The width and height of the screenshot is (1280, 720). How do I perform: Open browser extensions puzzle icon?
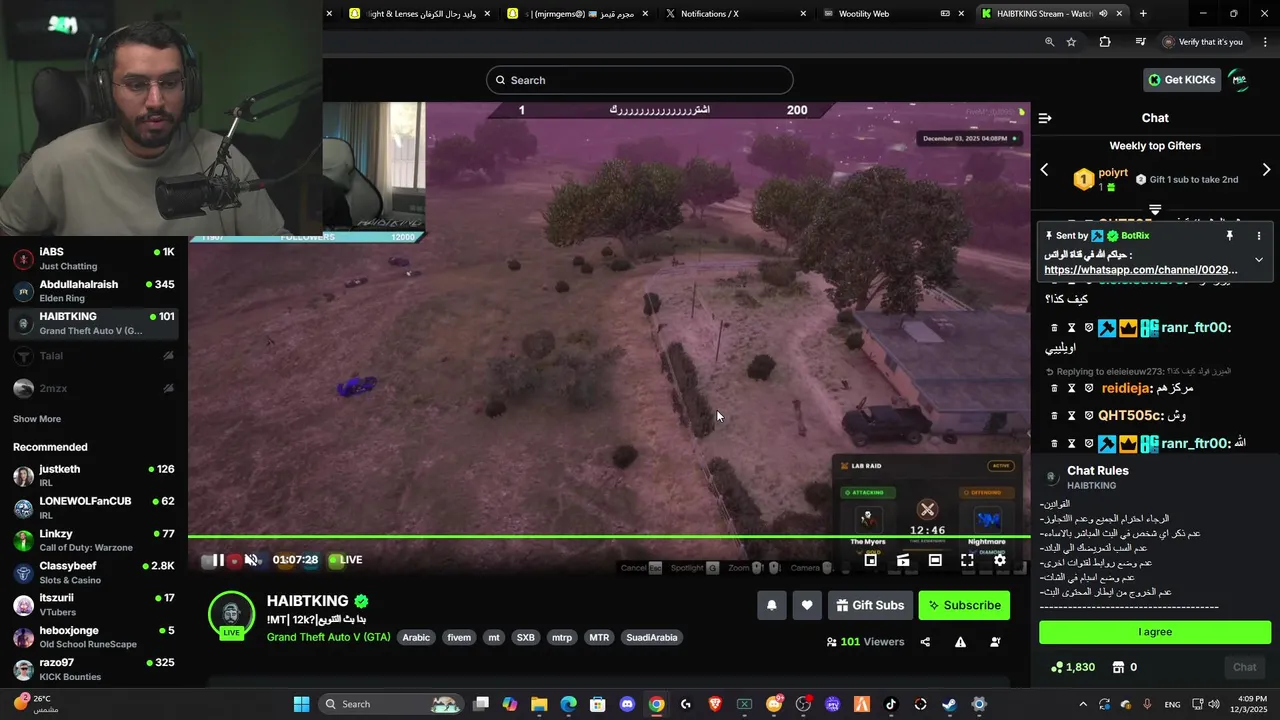1105,42
